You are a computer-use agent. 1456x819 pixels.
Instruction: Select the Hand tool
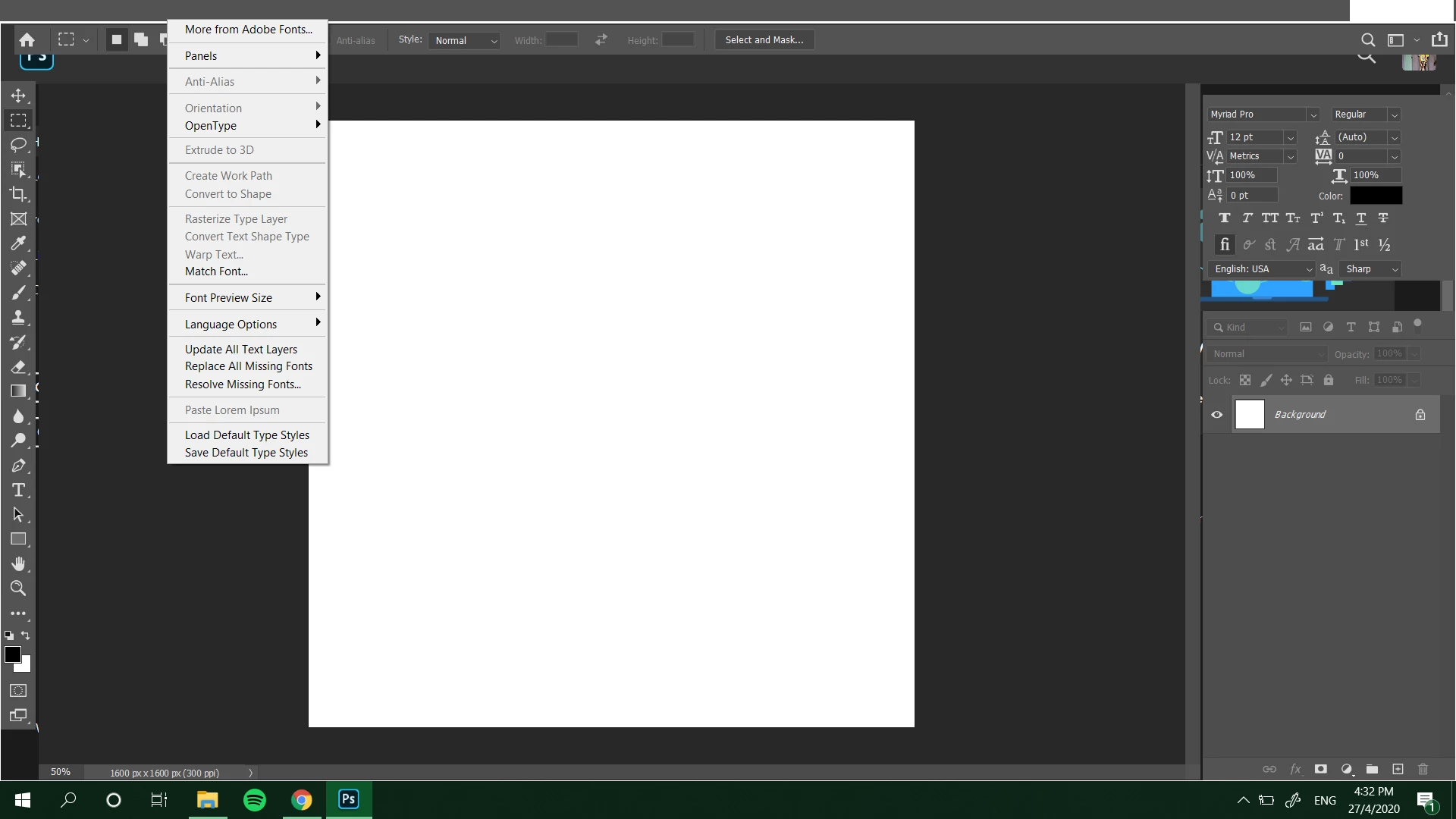[x=18, y=563]
